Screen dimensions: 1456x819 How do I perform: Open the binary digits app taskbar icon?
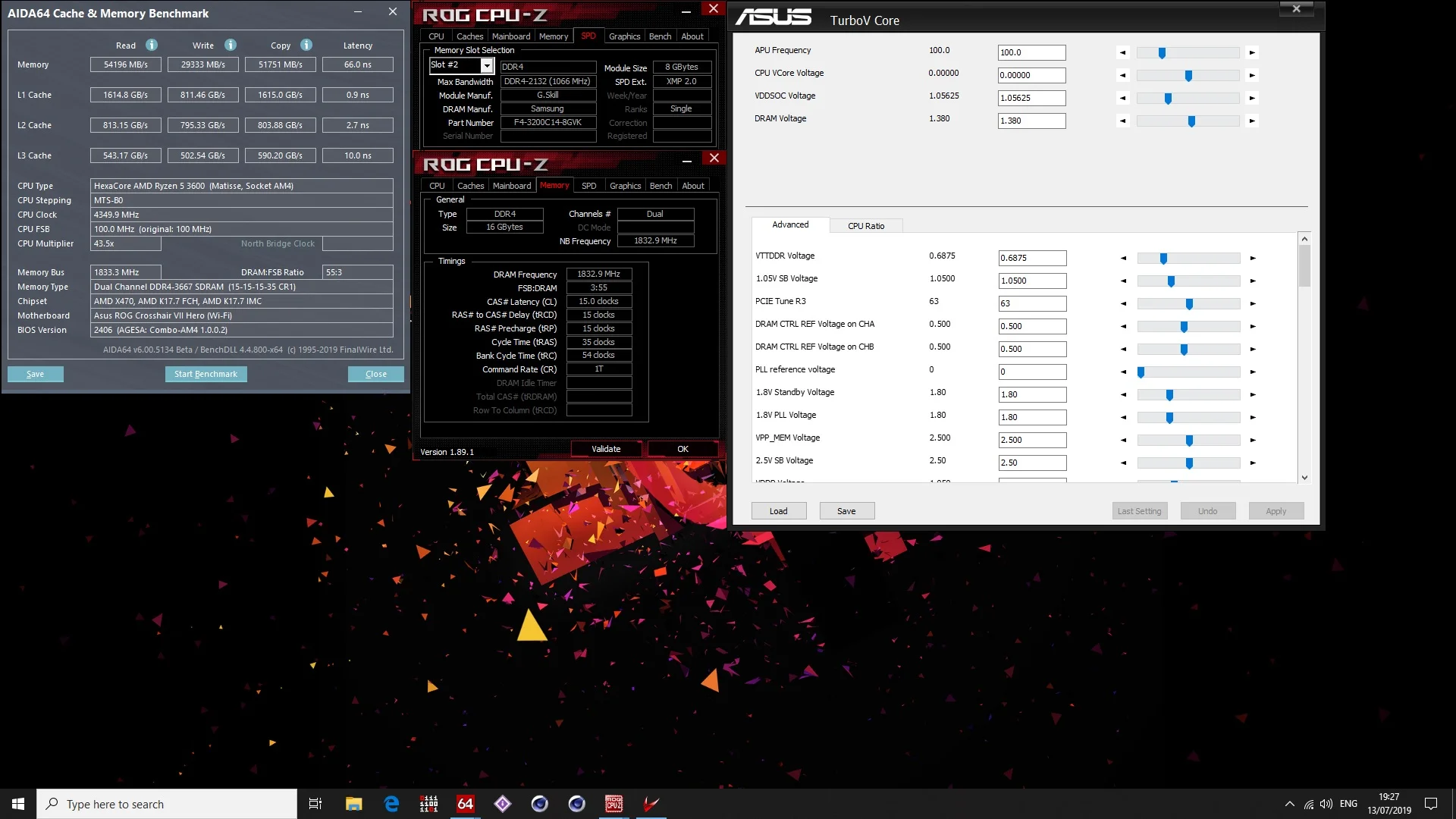[x=429, y=804]
